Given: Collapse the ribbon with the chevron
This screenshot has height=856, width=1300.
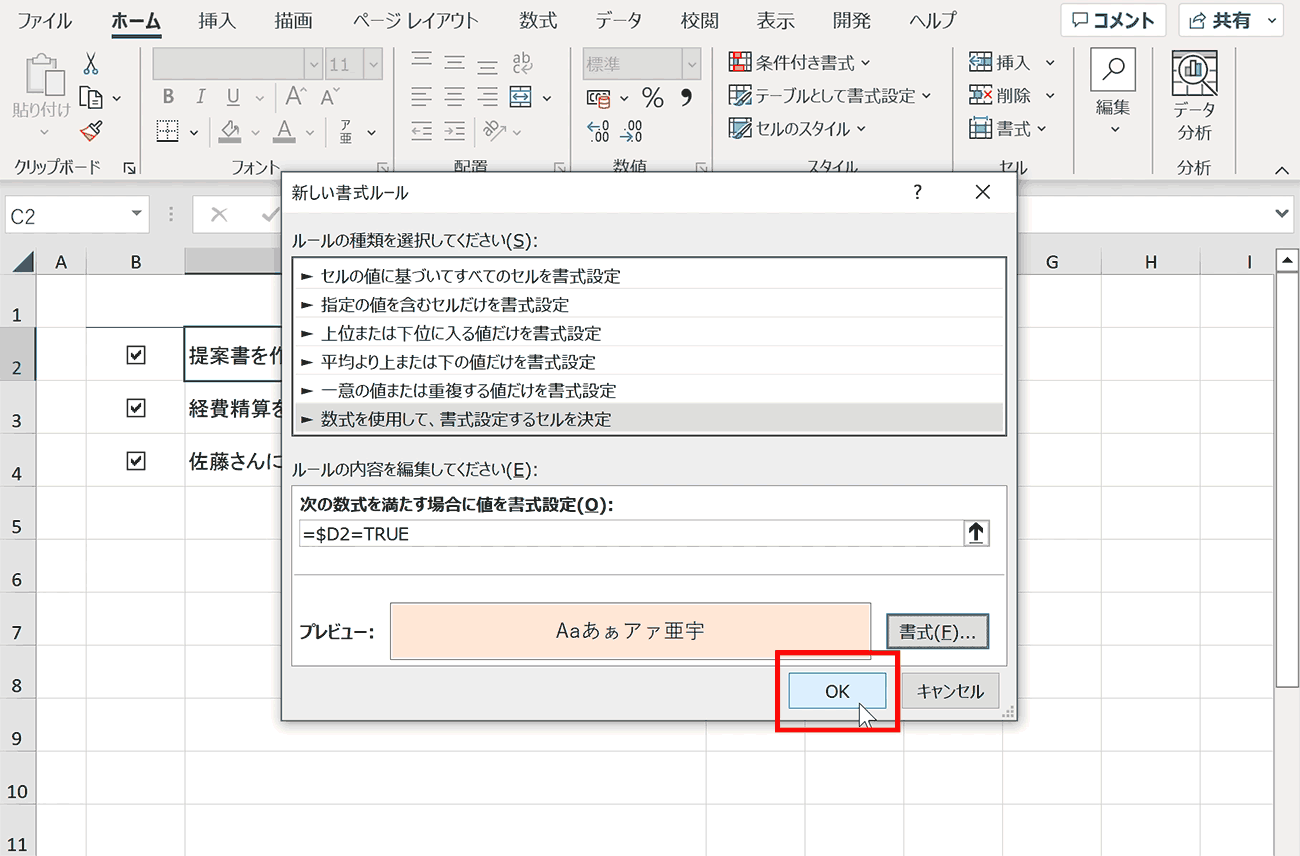Looking at the screenshot, I should (1282, 171).
